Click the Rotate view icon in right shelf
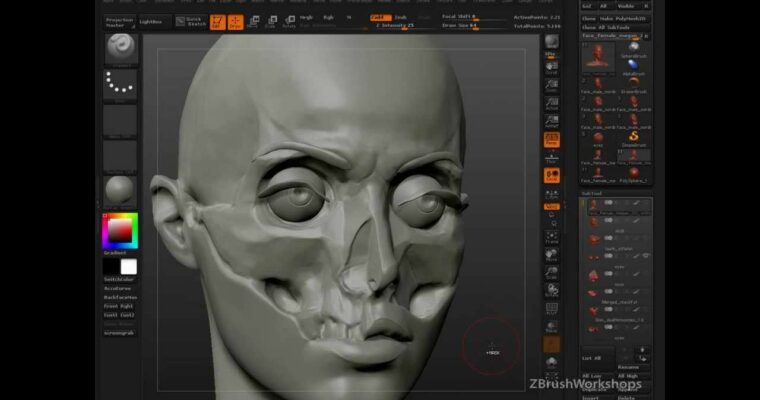This screenshot has height=400, width=760. pos(552,290)
